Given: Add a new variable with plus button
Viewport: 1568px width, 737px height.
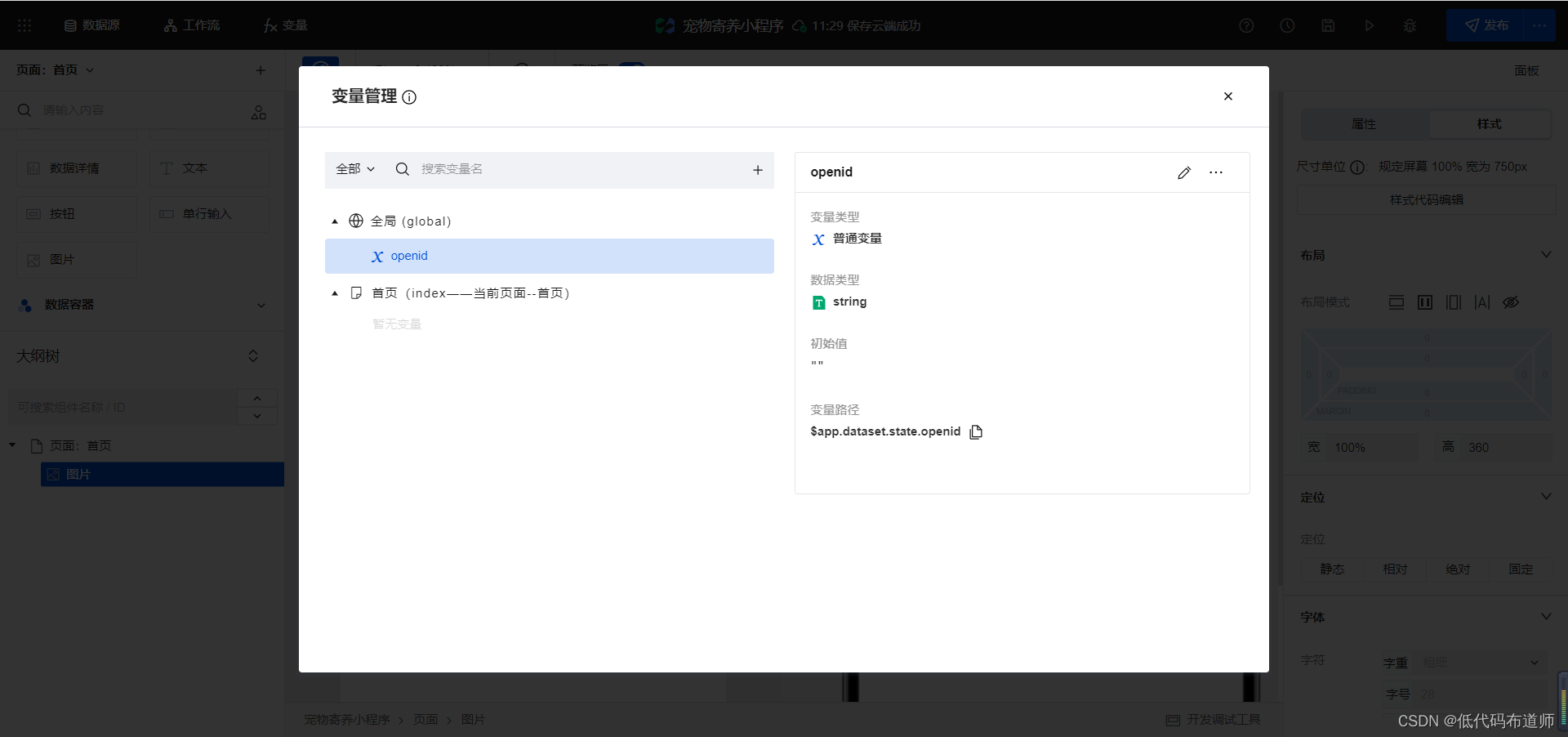Looking at the screenshot, I should click(x=758, y=170).
